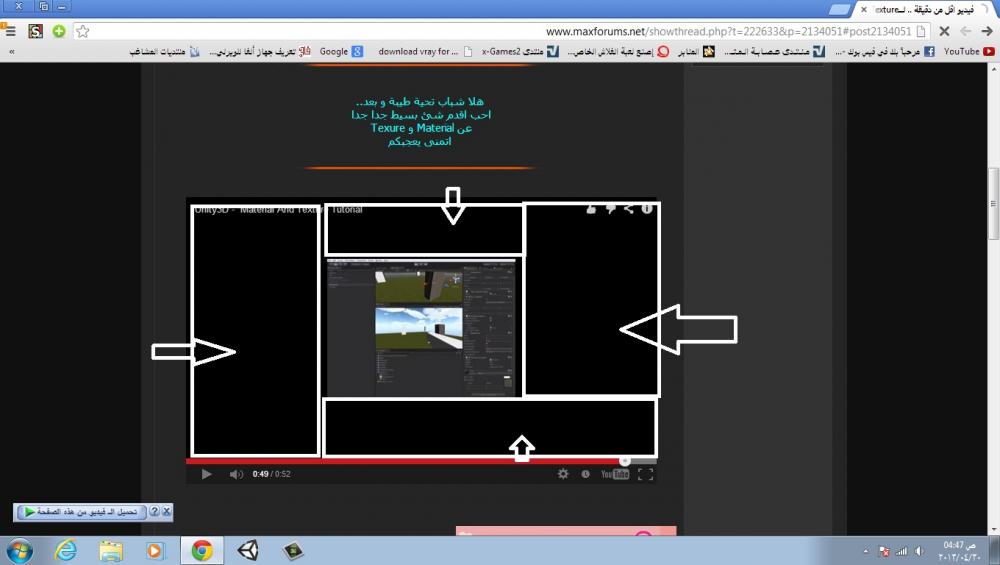Open the المنابر bookmark
The width and height of the screenshot is (1000, 565).
coord(696,52)
